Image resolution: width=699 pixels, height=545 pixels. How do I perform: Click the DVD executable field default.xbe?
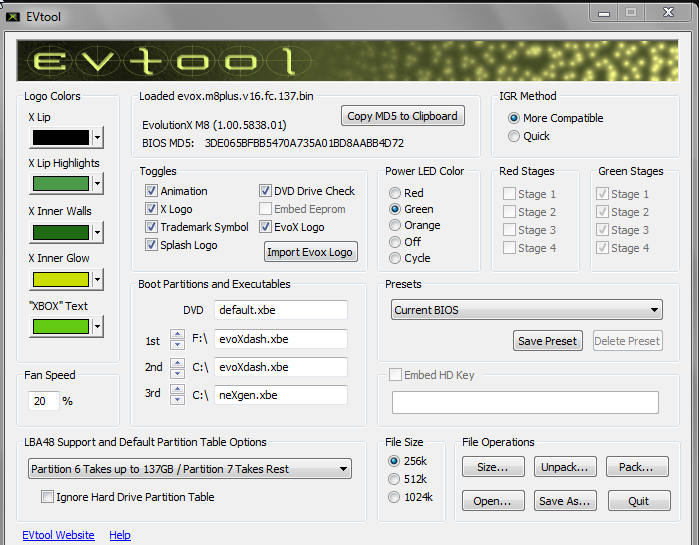click(281, 310)
